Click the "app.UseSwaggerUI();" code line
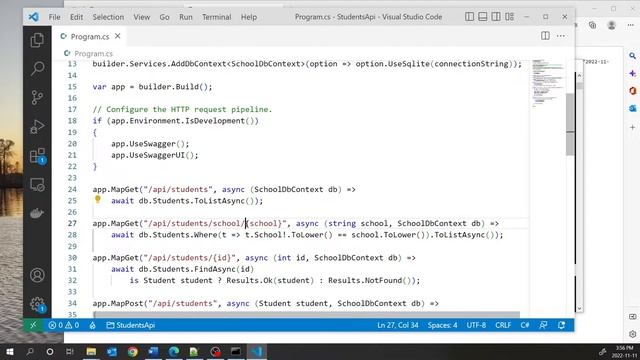Viewport: 640px width, 360px height. 155,155
